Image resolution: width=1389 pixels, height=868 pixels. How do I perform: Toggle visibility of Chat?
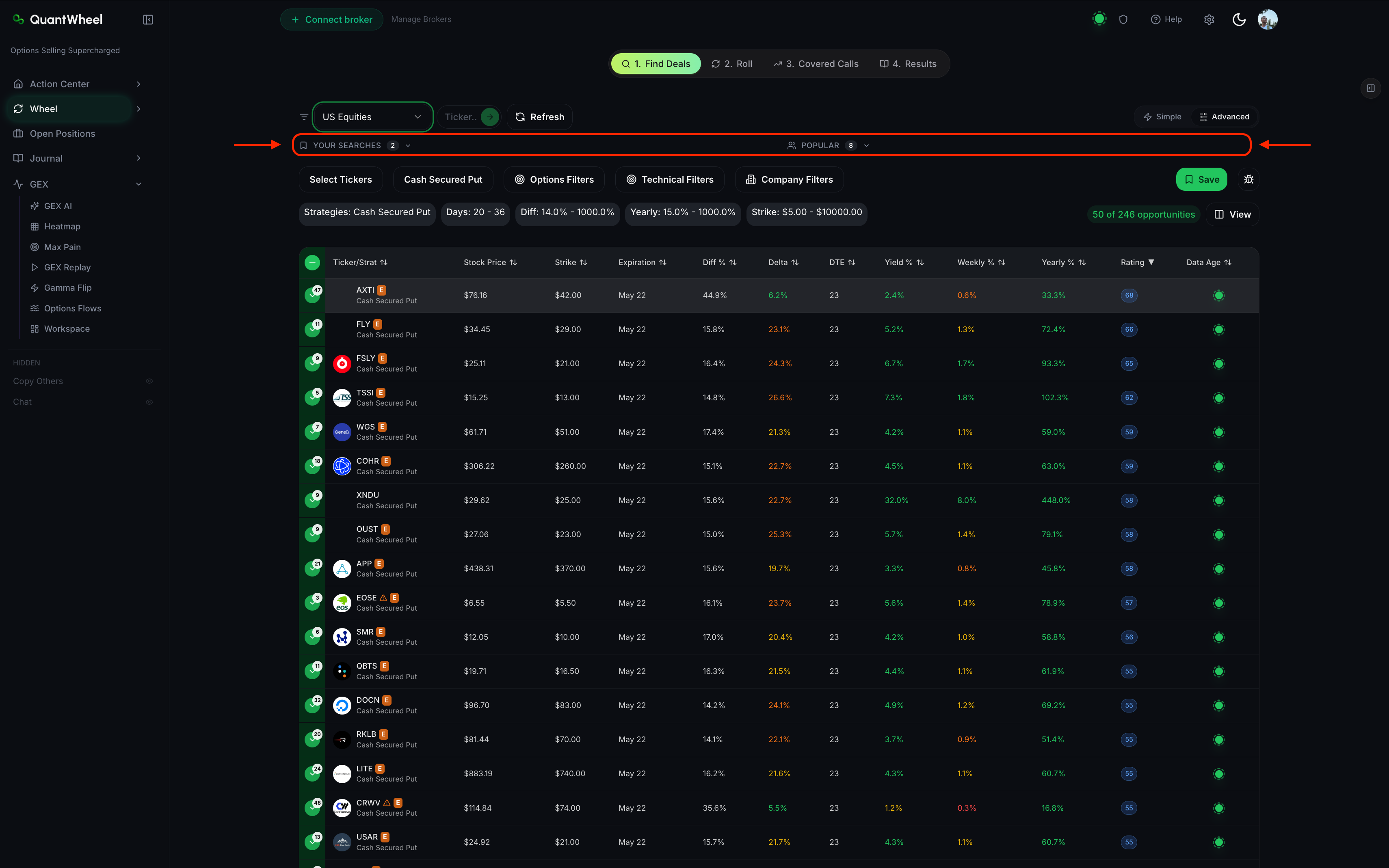149,402
